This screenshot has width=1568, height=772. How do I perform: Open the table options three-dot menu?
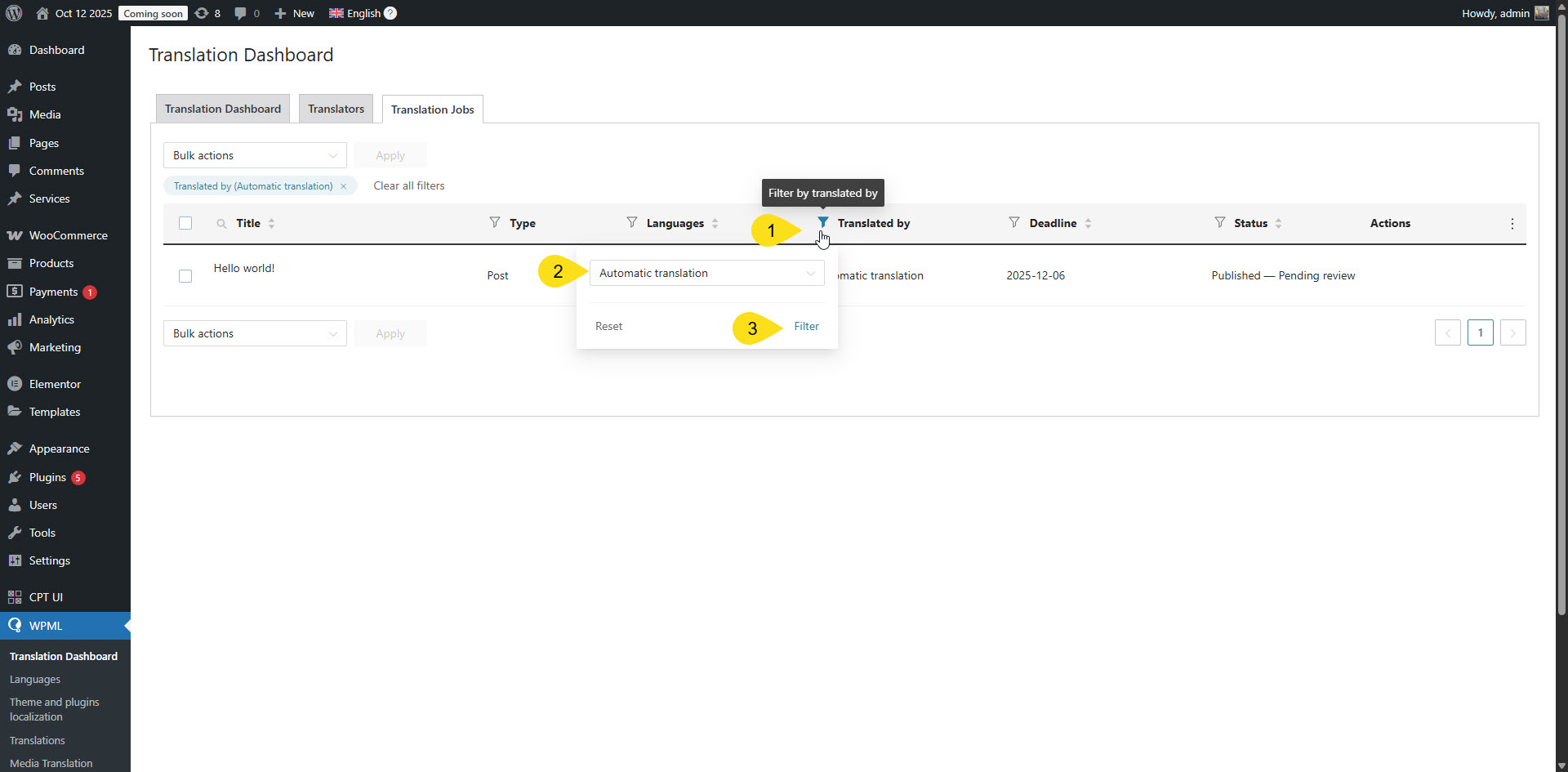pyautogui.click(x=1512, y=224)
